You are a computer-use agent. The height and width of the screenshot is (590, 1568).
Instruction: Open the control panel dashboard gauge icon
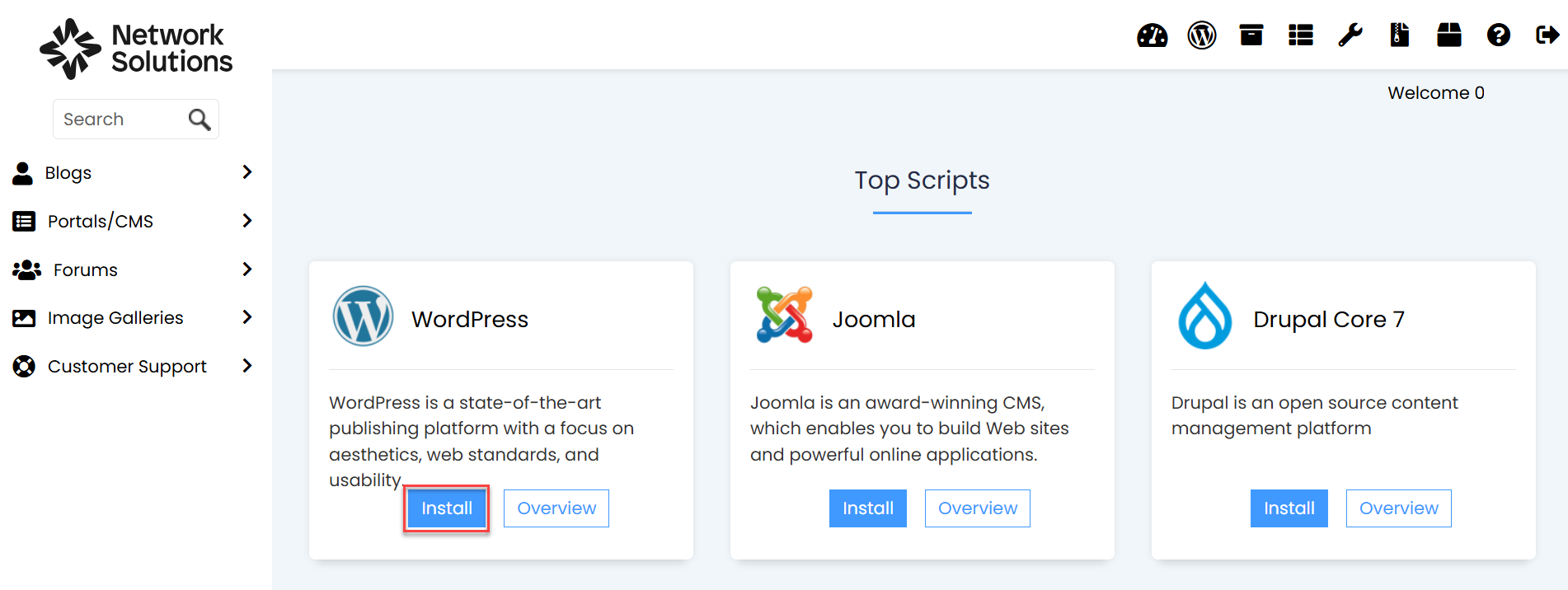click(x=1153, y=35)
